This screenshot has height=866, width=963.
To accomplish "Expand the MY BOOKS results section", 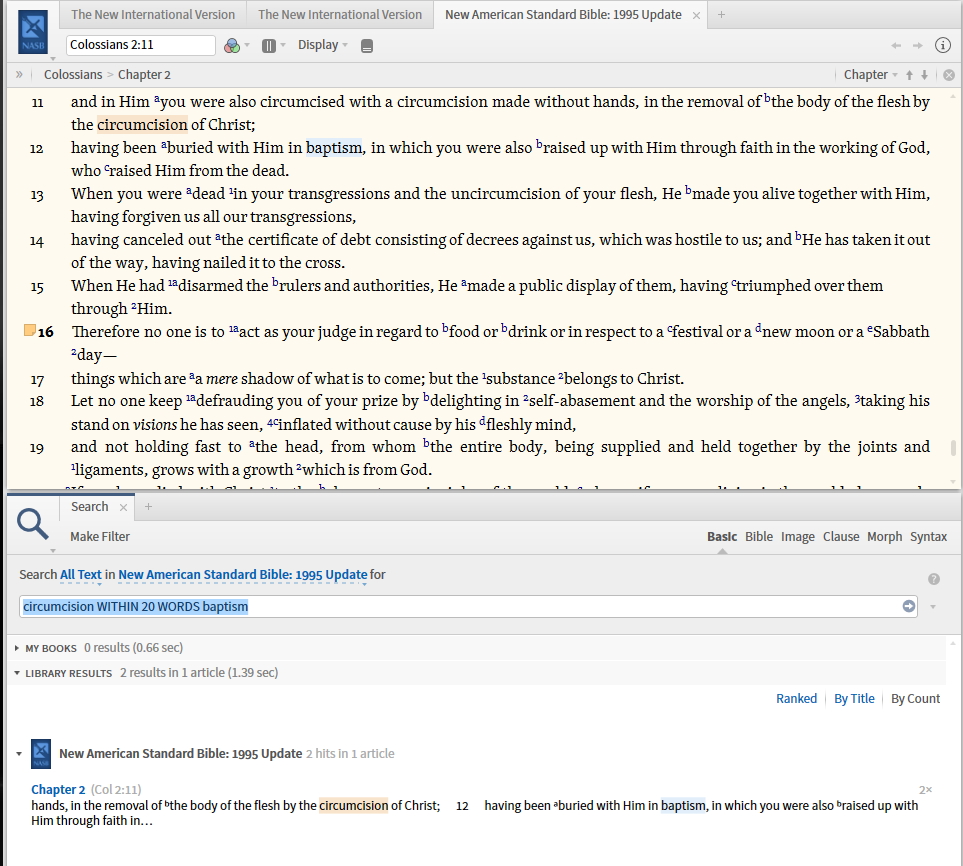I will click(x=17, y=648).
